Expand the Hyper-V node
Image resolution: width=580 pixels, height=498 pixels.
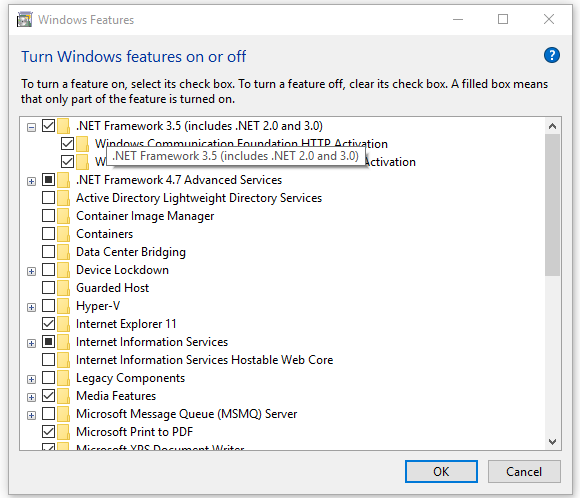point(31,307)
